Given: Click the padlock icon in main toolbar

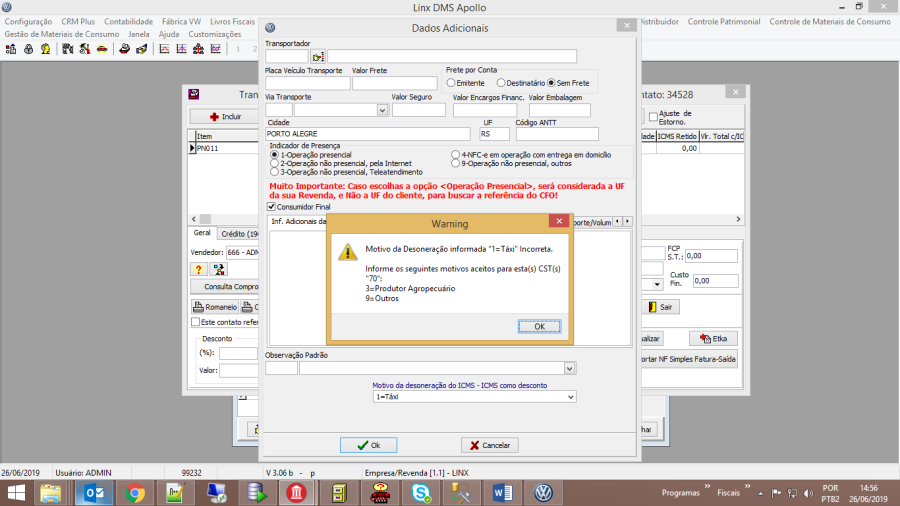Looking at the screenshot, I should click(28, 49).
